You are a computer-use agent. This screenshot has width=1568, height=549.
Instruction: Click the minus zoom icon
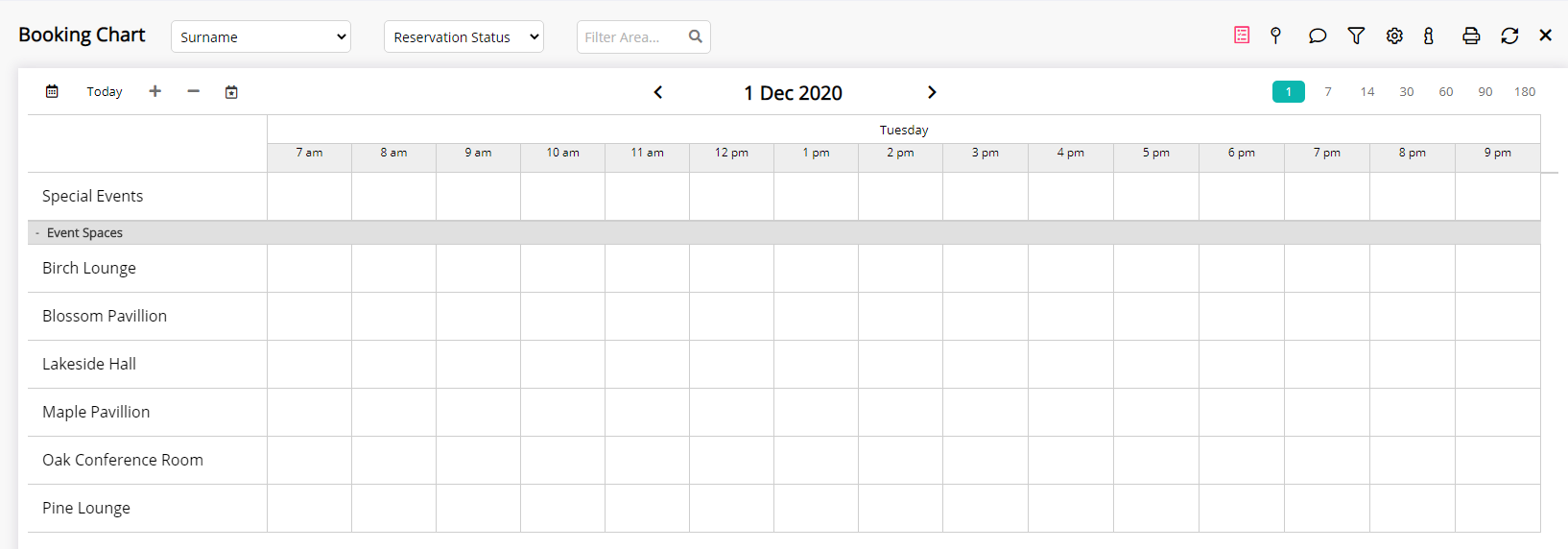click(x=193, y=91)
